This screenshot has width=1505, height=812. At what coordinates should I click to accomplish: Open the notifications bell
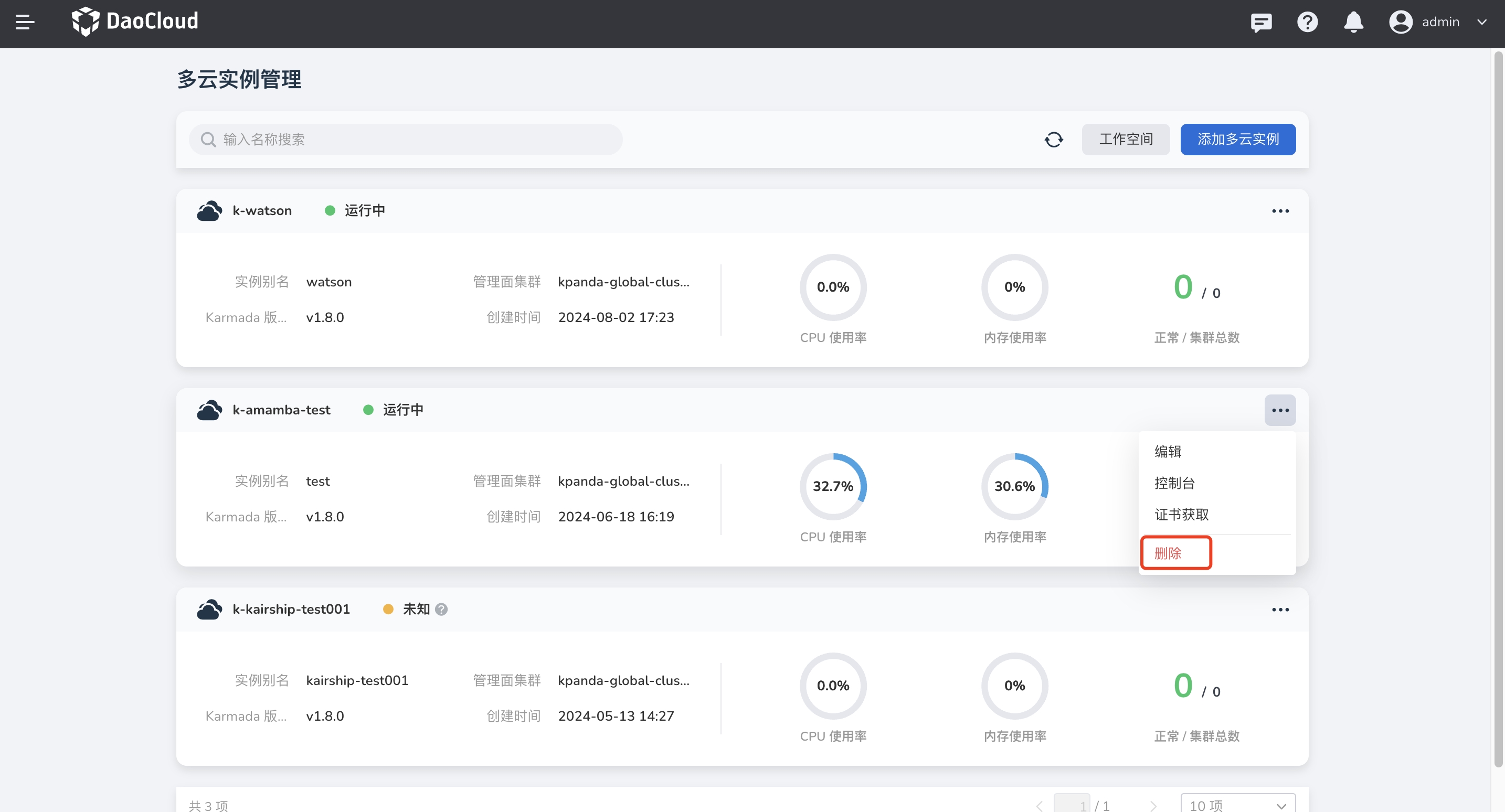[1353, 22]
